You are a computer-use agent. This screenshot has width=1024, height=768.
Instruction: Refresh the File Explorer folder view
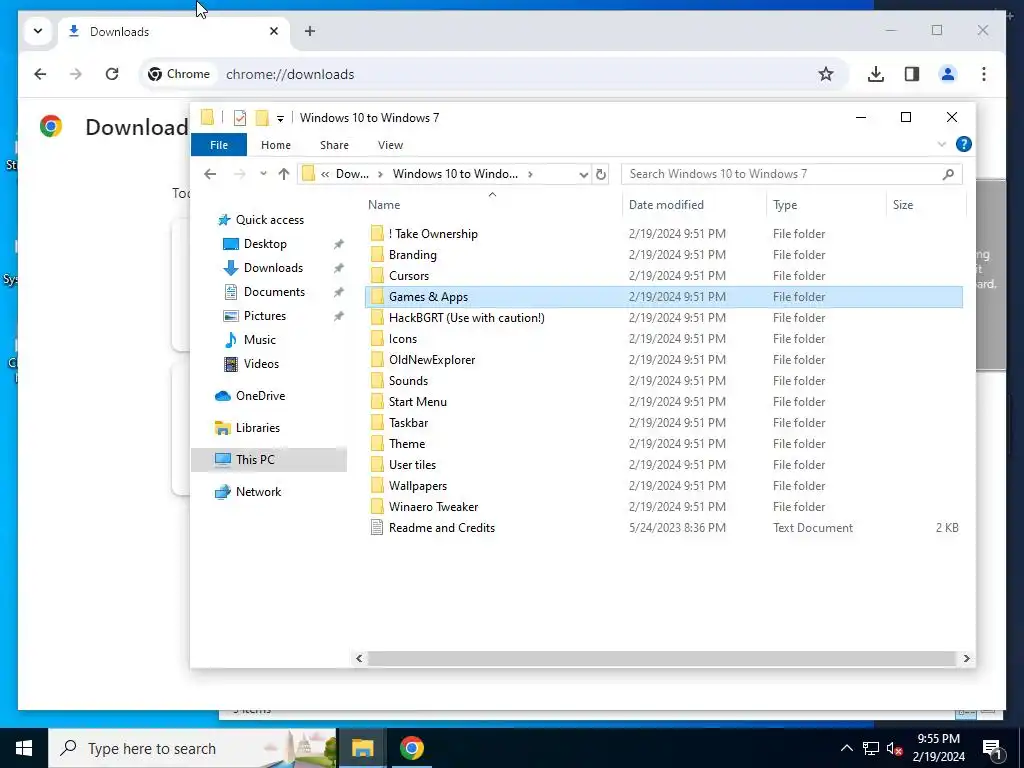coord(601,174)
